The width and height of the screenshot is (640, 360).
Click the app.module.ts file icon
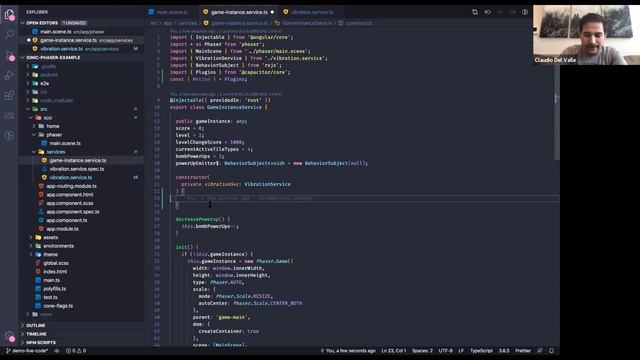[x=41, y=229]
